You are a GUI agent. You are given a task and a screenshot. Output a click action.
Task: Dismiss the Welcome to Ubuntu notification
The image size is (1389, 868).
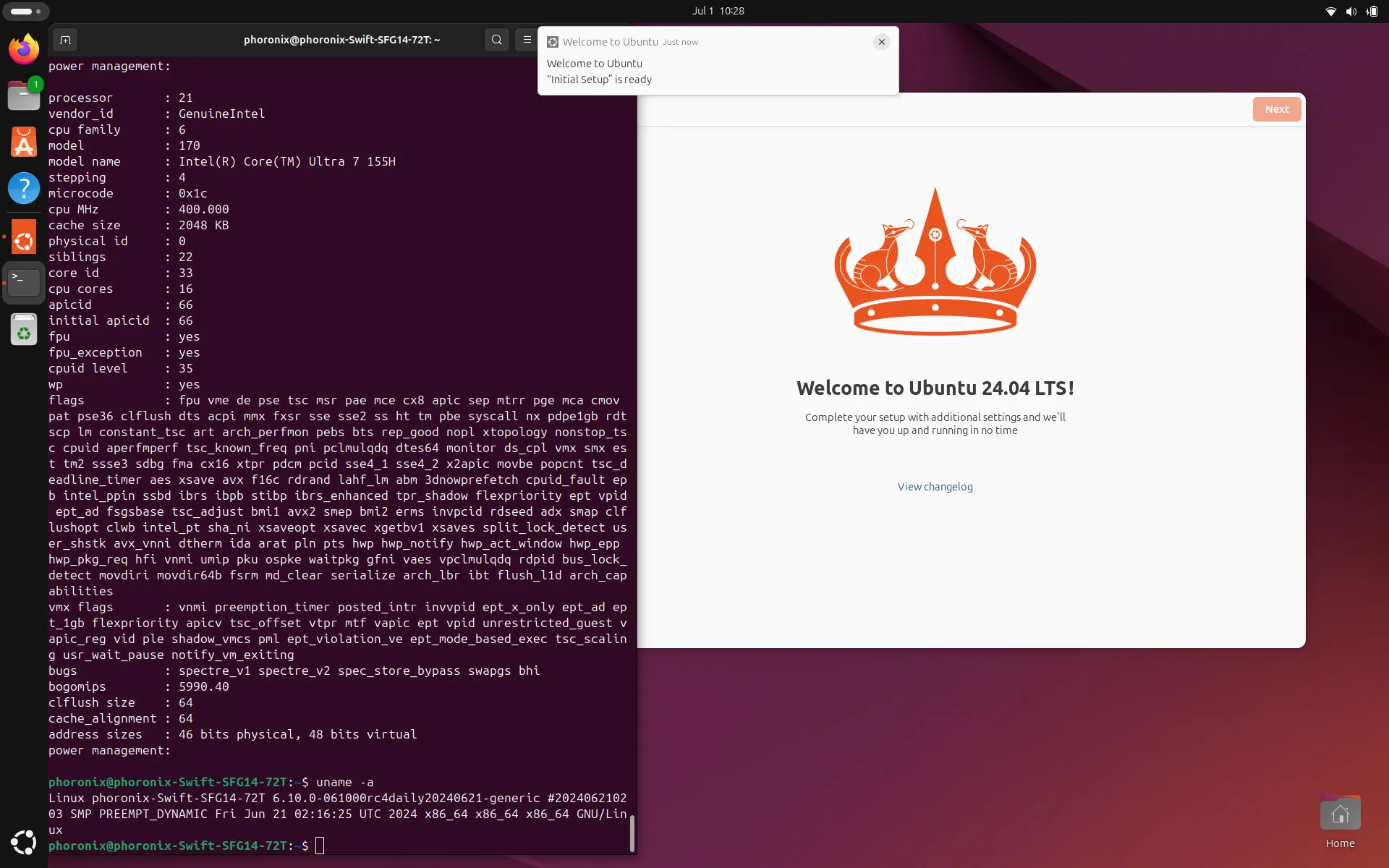tap(881, 42)
